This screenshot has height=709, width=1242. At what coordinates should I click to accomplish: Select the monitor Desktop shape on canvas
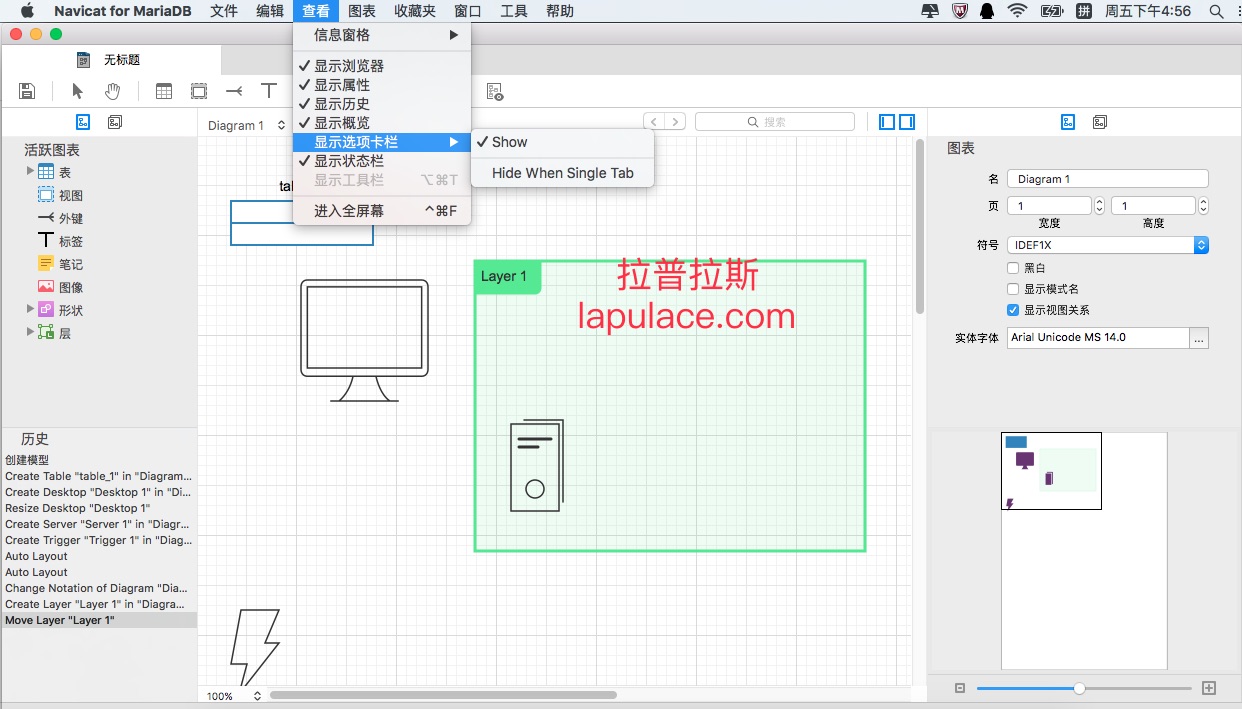(364, 340)
